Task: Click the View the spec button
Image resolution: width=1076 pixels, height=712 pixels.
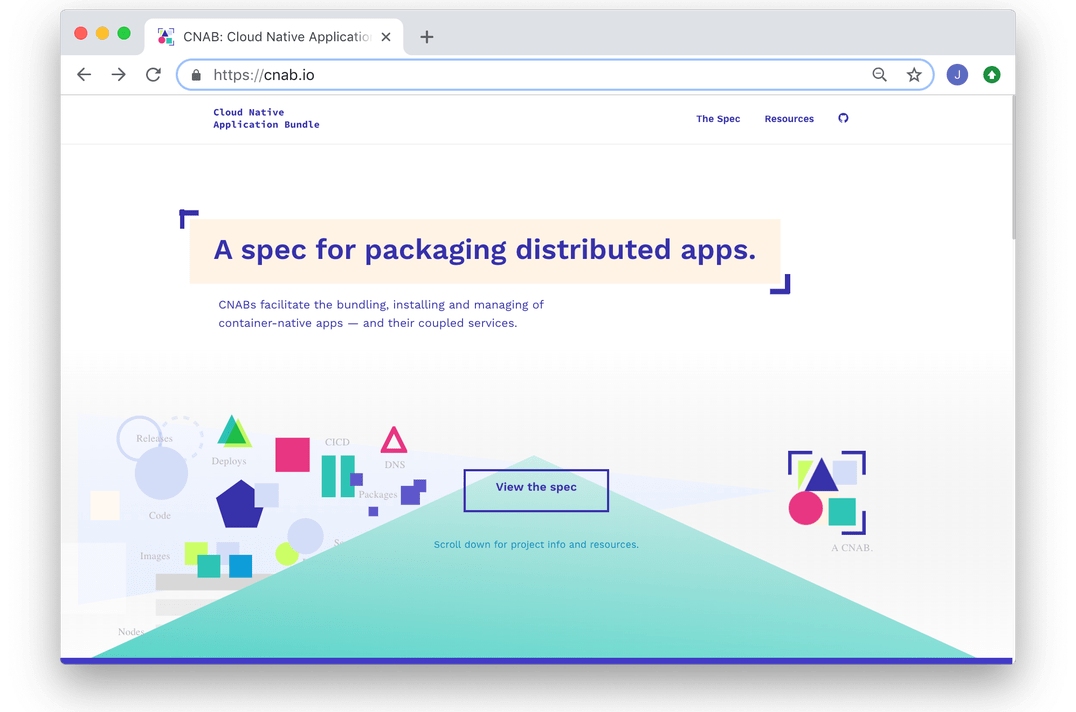Action: (x=536, y=490)
